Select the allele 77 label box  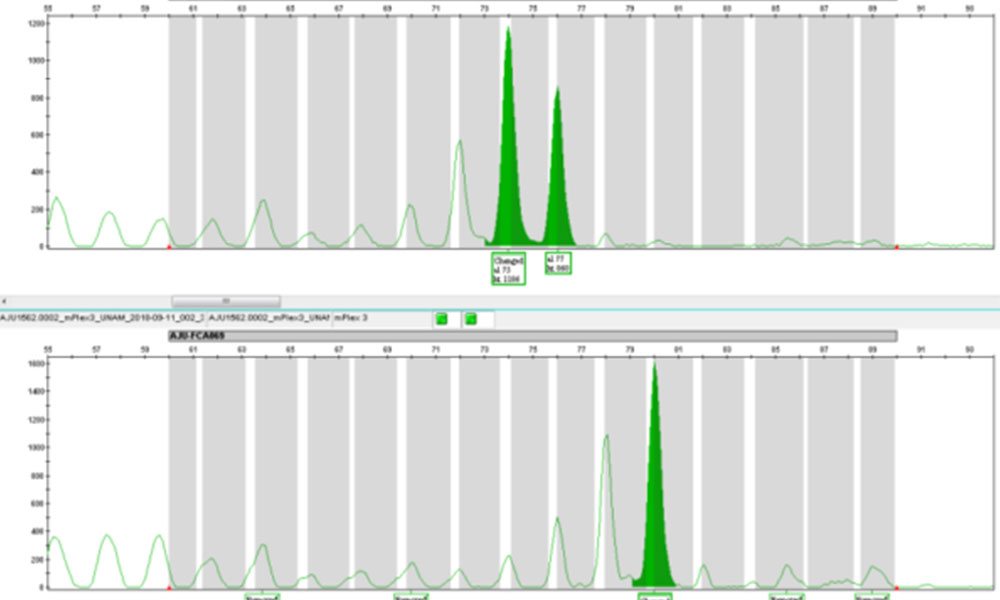[x=558, y=263]
